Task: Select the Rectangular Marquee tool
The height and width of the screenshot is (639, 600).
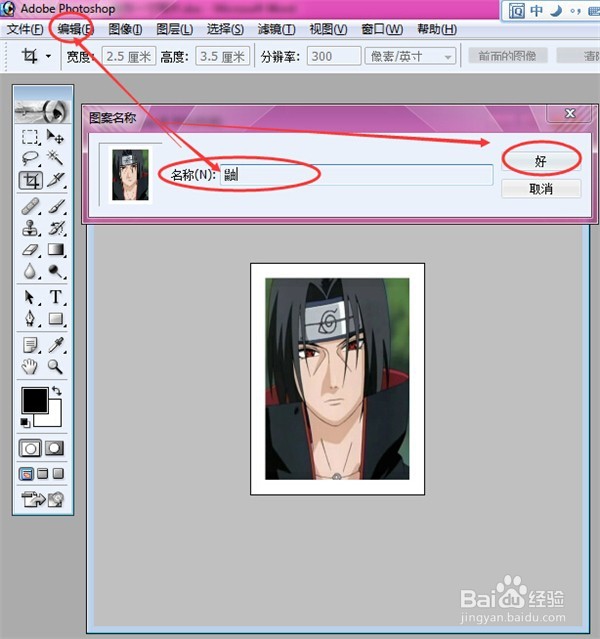Action: tap(30, 137)
